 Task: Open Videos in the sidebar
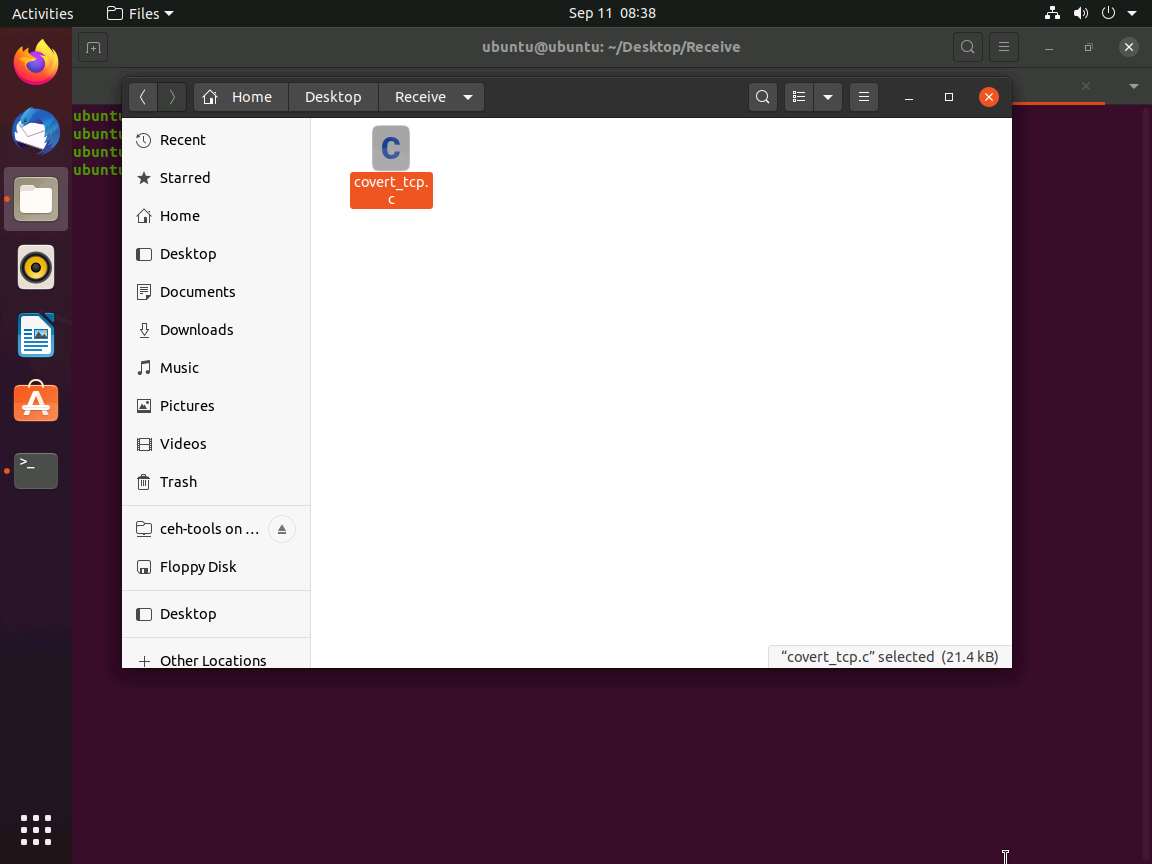(216, 444)
